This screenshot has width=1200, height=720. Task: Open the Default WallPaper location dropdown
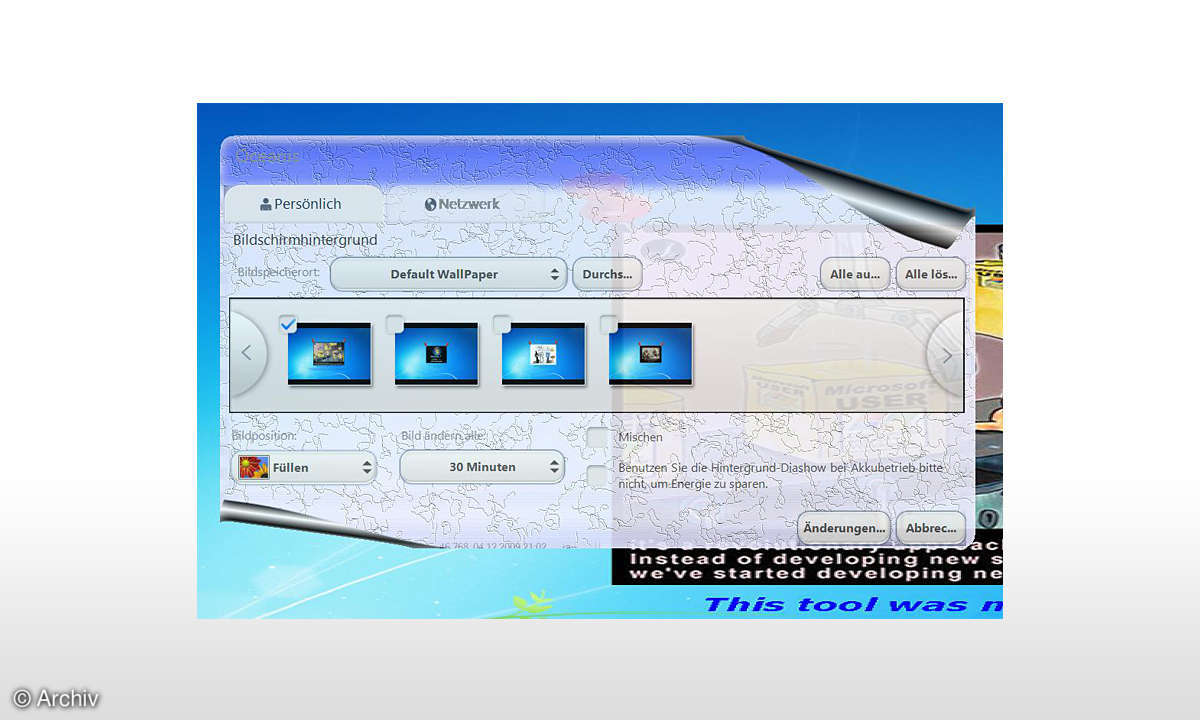448,274
